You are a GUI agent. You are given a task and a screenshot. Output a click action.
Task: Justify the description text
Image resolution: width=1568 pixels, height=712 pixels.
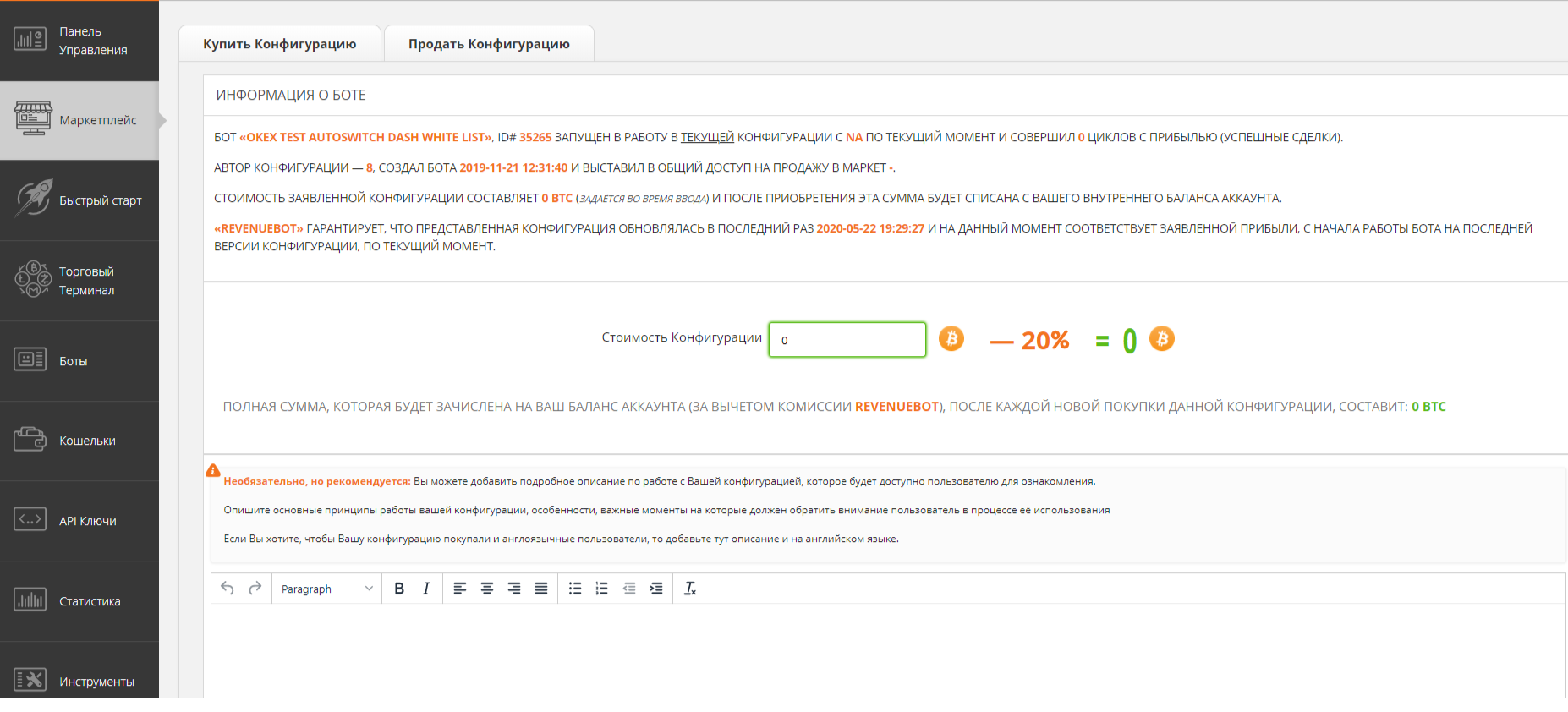click(541, 589)
